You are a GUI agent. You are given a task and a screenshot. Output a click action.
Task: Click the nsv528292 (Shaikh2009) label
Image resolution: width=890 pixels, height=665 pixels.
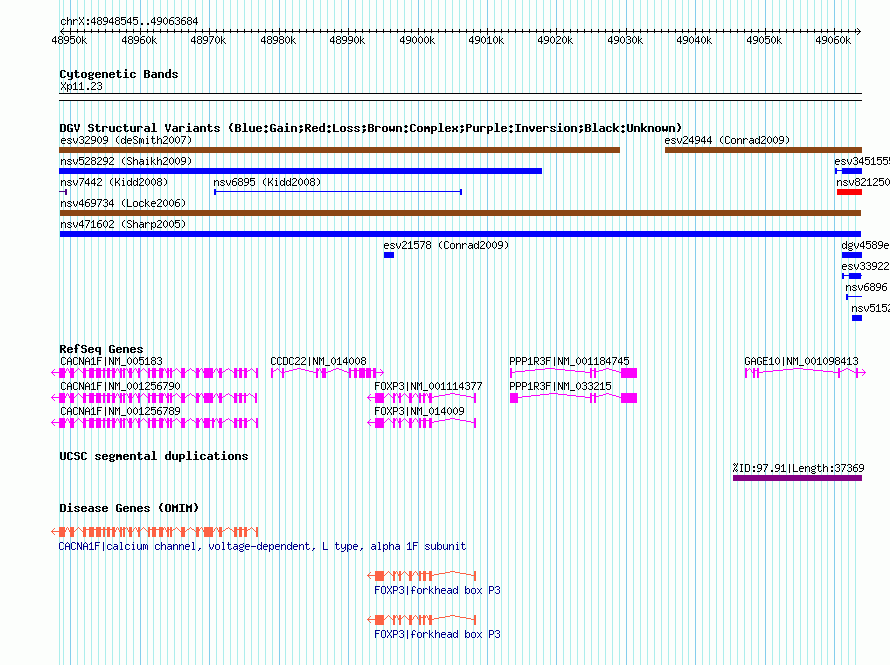(126, 161)
